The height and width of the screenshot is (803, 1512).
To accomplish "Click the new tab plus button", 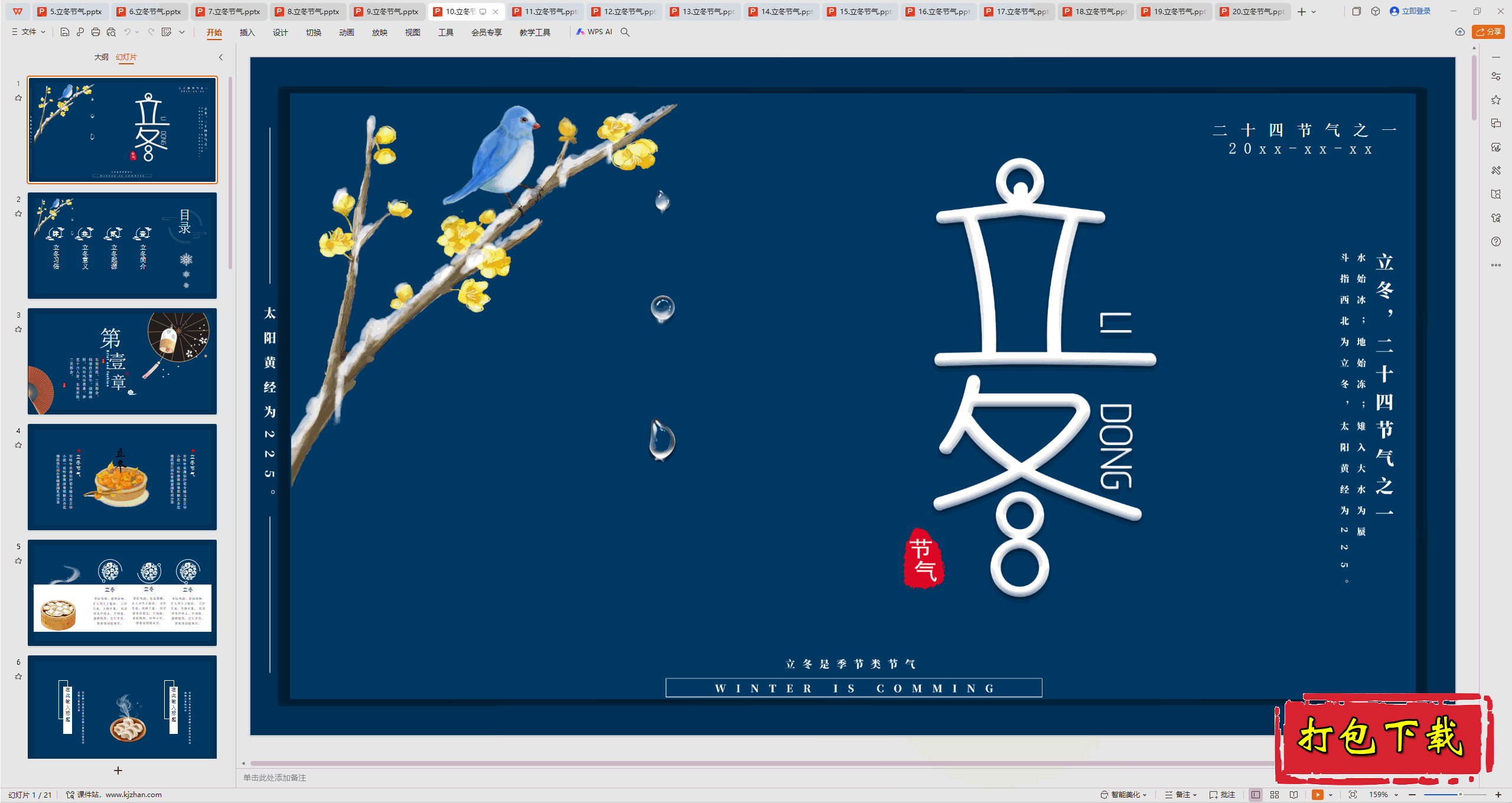I will [1302, 12].
